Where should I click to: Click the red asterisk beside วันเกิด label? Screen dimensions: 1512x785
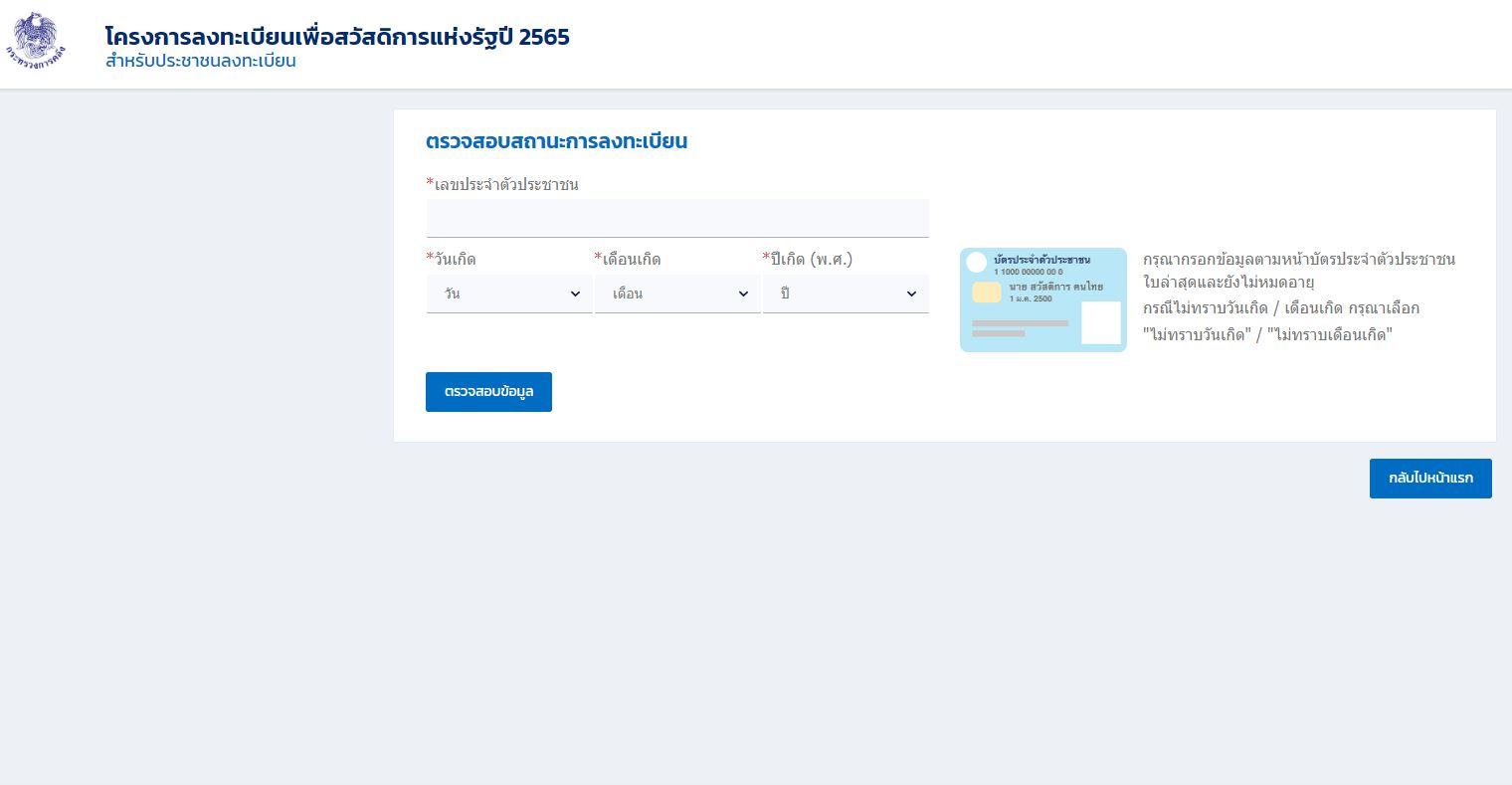[x=430, y=257]
